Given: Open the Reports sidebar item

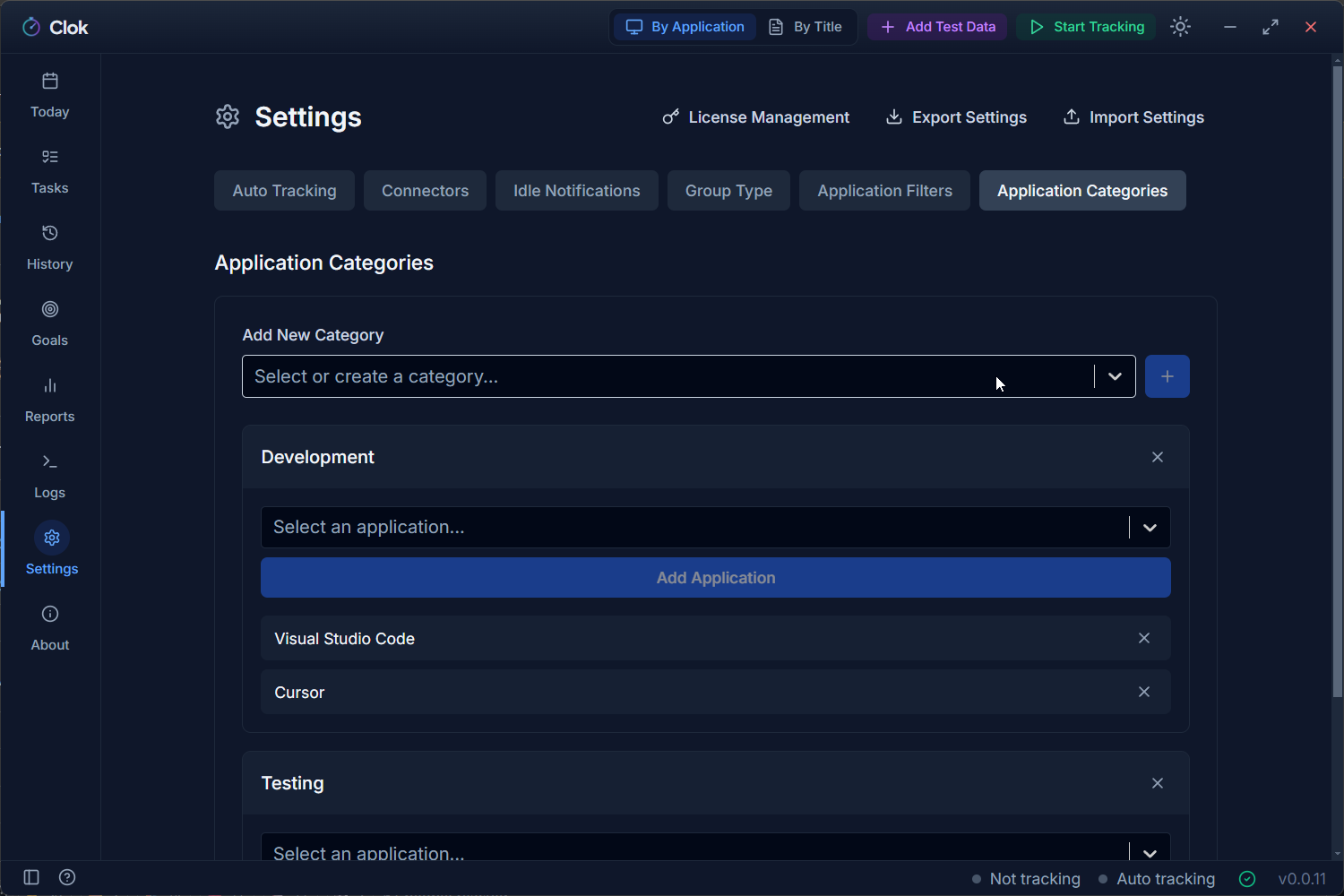Looking at the screenshot, I should click(x=50, y=400).
